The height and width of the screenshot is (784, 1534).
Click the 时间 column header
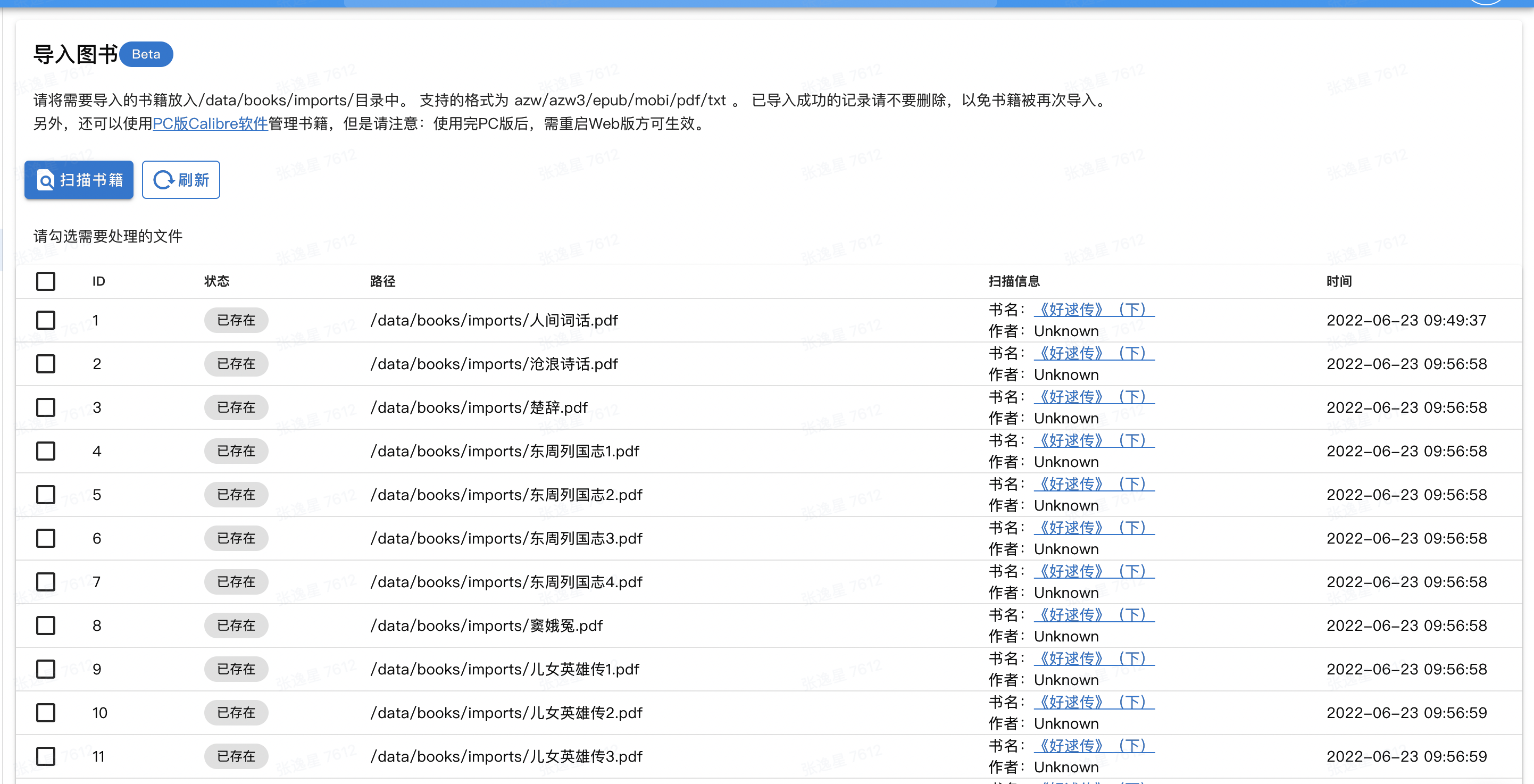(x=1340, y=281)
